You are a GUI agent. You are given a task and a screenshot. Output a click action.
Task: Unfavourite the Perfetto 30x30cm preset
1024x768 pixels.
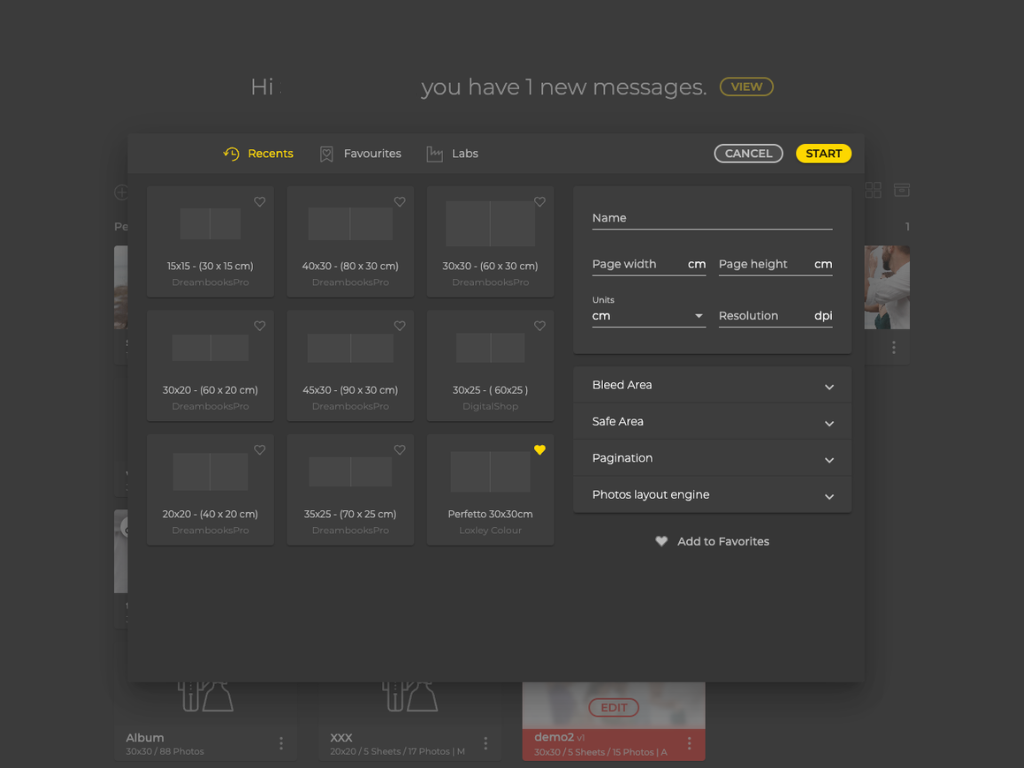(539, 450)
